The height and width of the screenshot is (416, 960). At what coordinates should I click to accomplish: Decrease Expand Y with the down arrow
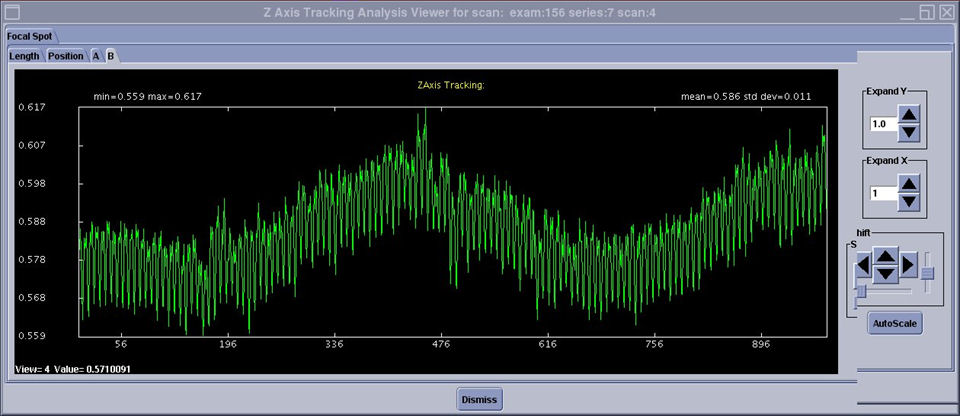click(x=908, y=133)
